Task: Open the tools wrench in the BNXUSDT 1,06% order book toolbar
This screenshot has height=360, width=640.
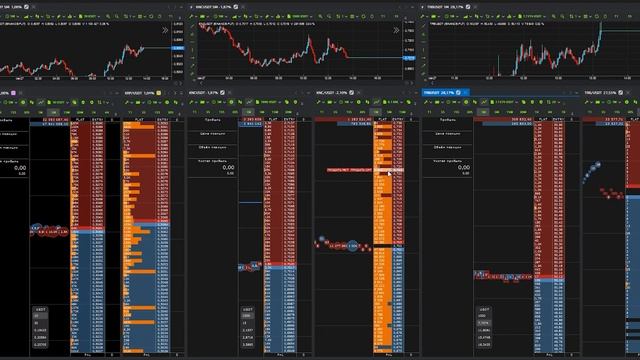Action: (126, 102)
